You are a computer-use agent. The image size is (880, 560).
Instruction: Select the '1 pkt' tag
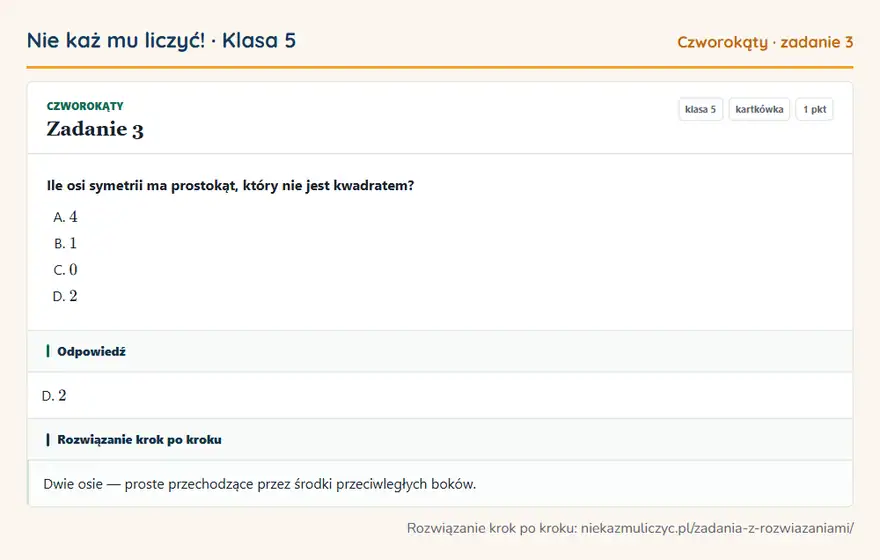(x=814, y=109)
